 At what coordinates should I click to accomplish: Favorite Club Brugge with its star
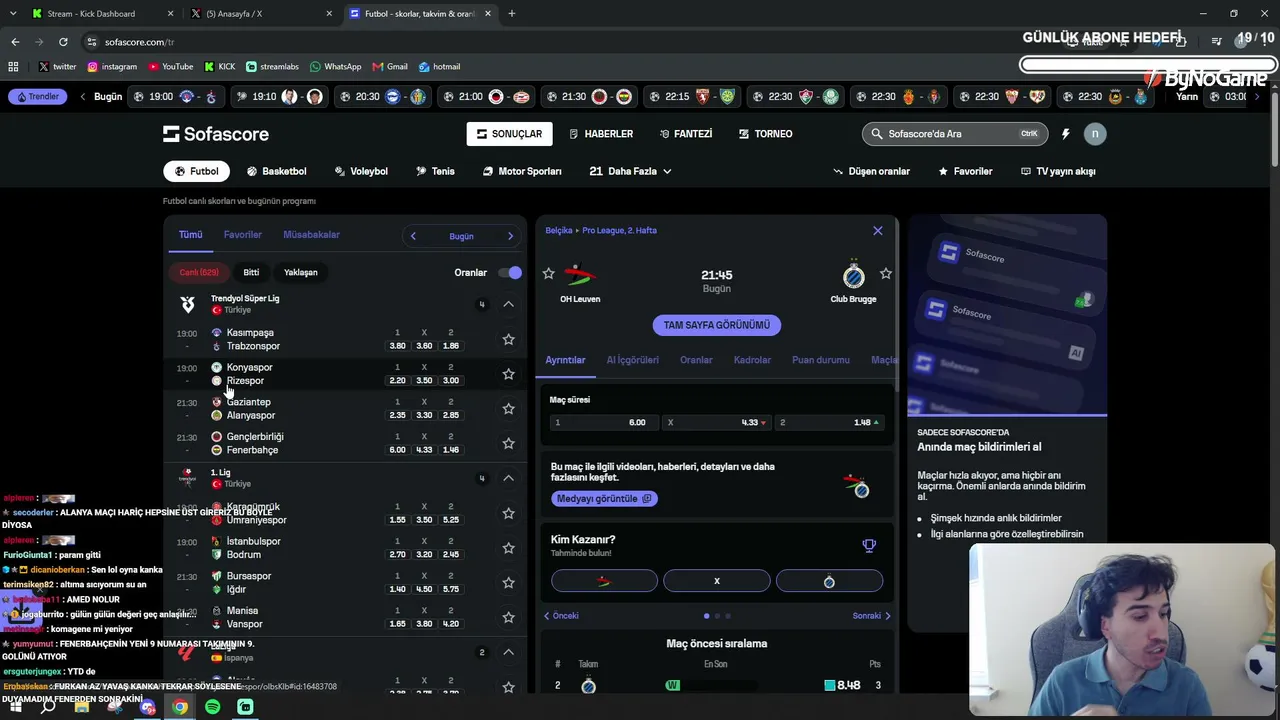coord(885,274)
